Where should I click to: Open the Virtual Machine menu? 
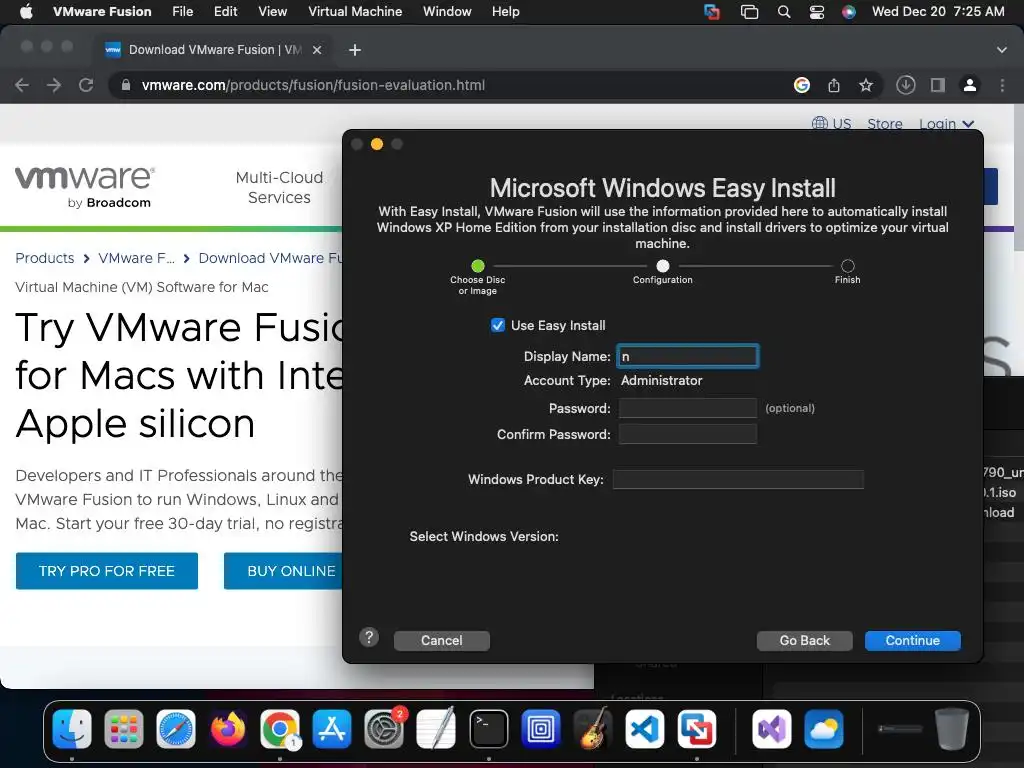pos(355,12)
